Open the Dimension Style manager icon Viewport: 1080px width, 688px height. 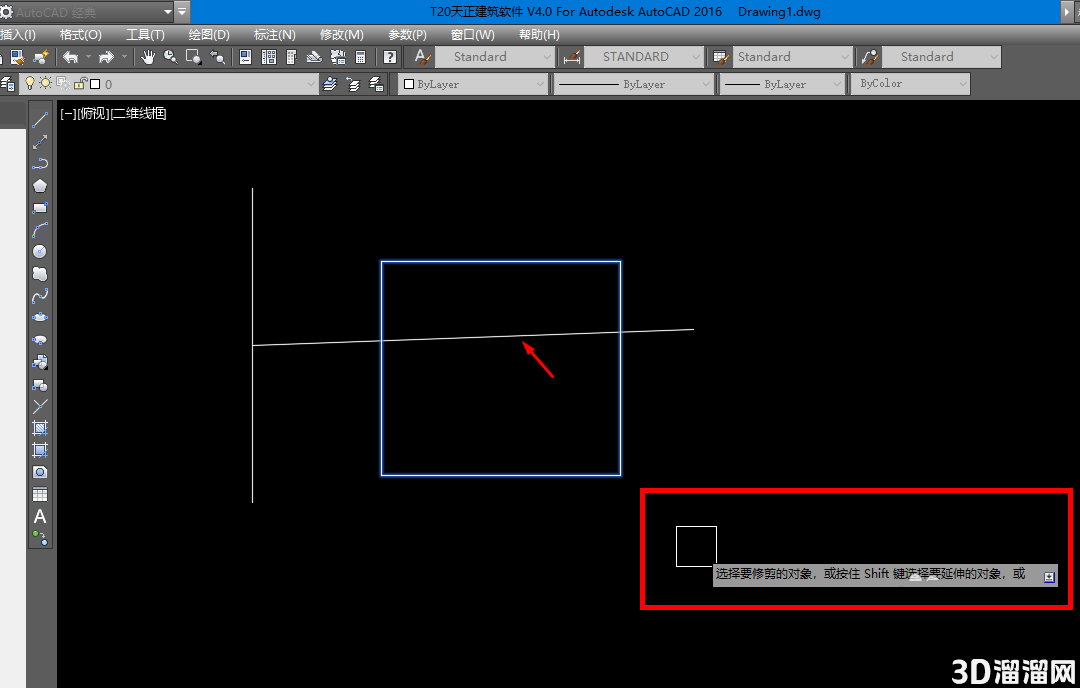572,57
